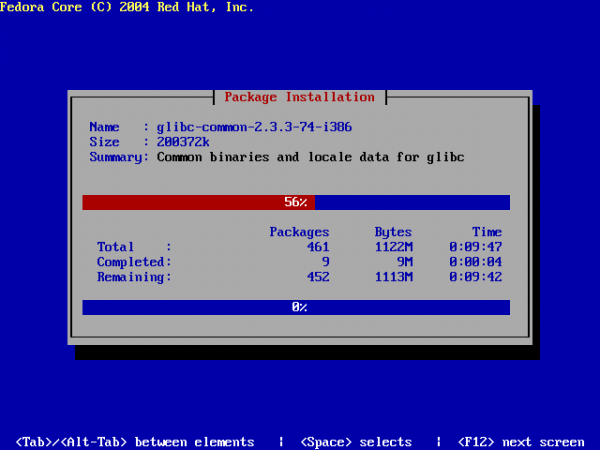Click the F12 next screen hint
Image resolution: width=600 pixels, height=450 pixels.
pyautogui.click(x=521, y=442)
